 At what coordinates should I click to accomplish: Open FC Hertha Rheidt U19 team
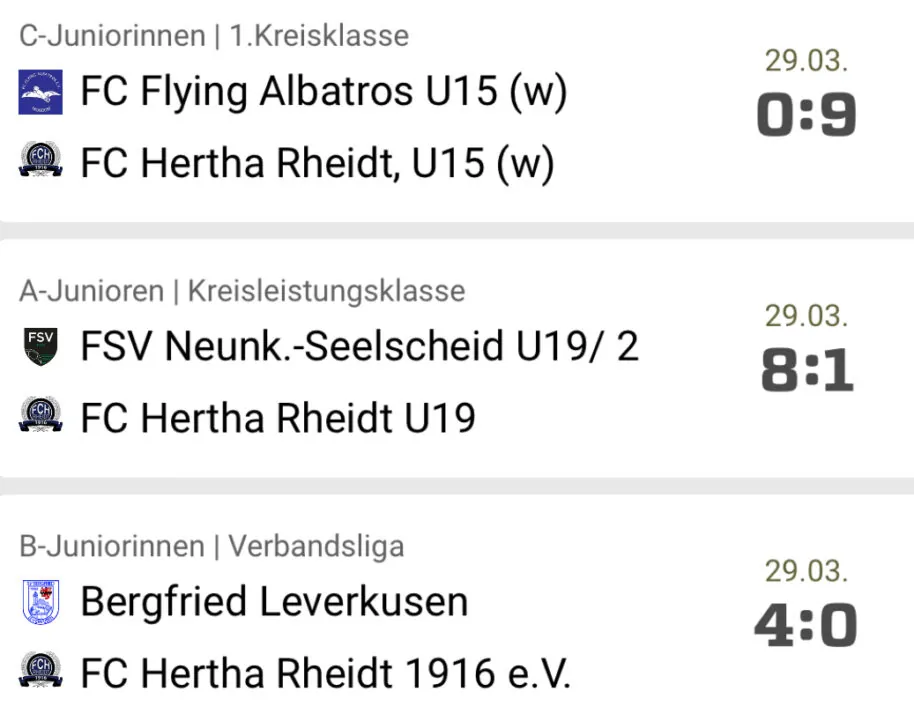click(x=278, y=418)
